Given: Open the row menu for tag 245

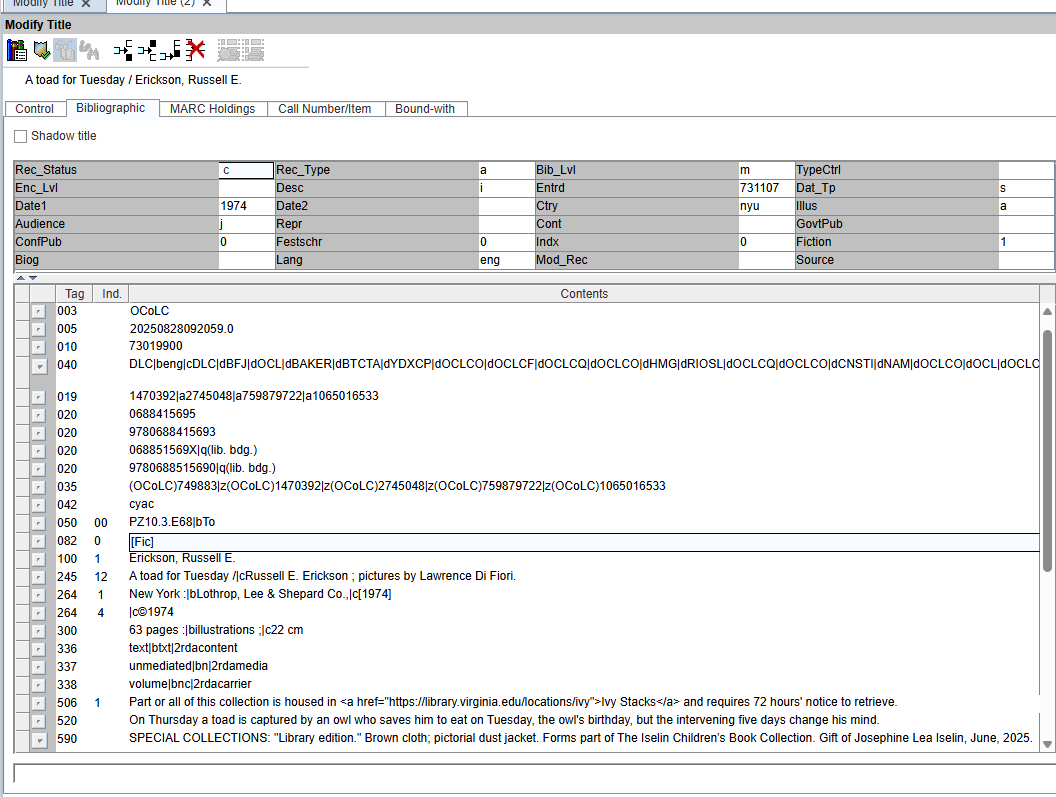Looking at the screenshot, I should pyautogui.click(x=38, y=577).
